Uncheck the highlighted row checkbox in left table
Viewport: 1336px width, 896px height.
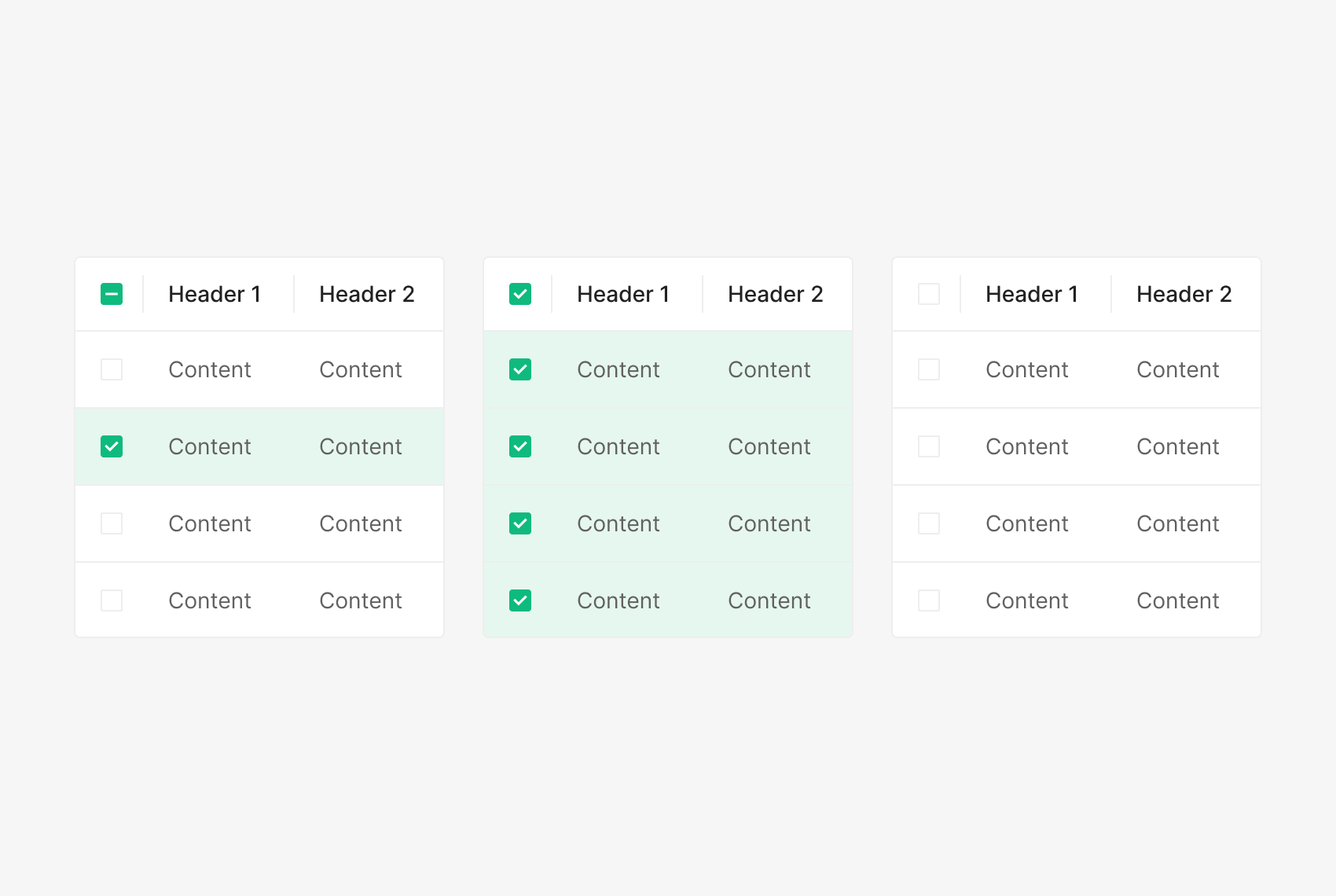pyautogui.click(x=112, y=446)
